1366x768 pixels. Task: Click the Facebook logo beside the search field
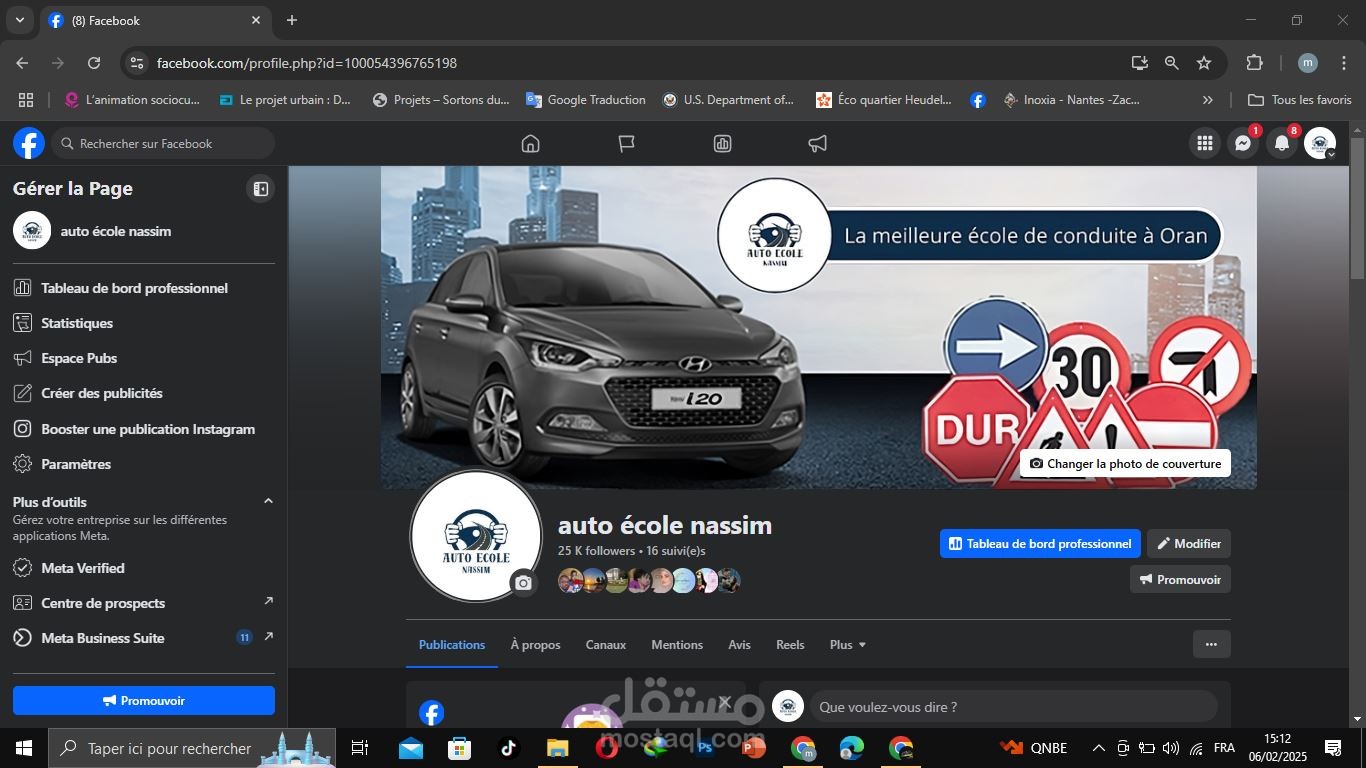(29, 143)
